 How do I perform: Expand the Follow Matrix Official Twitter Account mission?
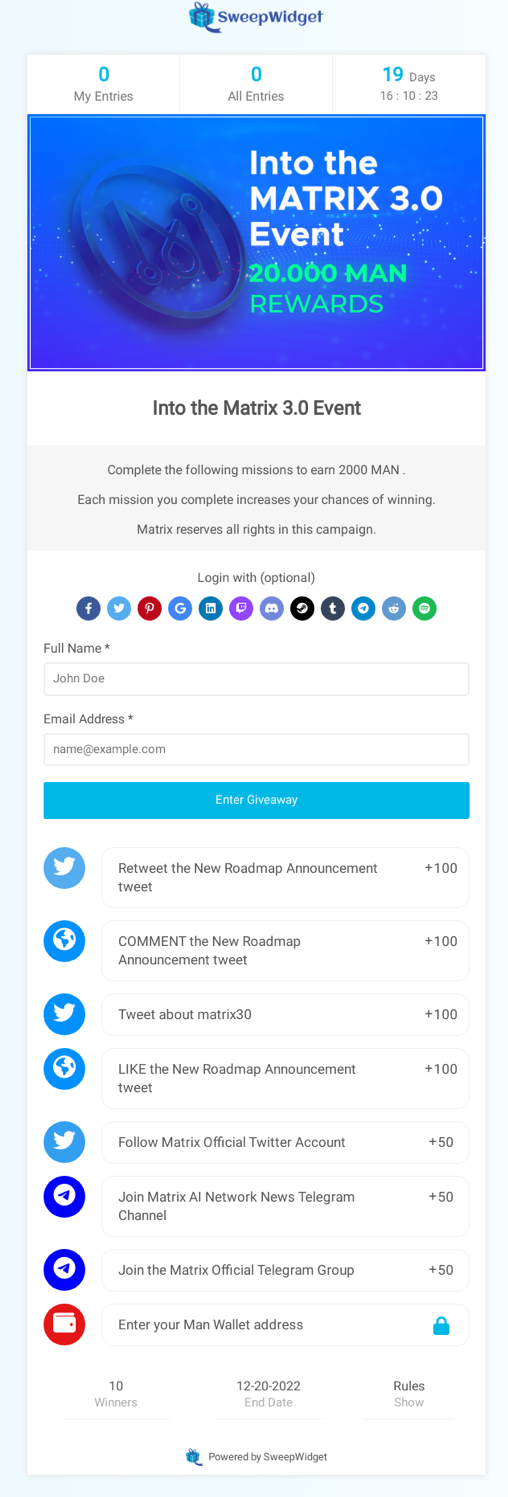click(x=285, y=1142)
